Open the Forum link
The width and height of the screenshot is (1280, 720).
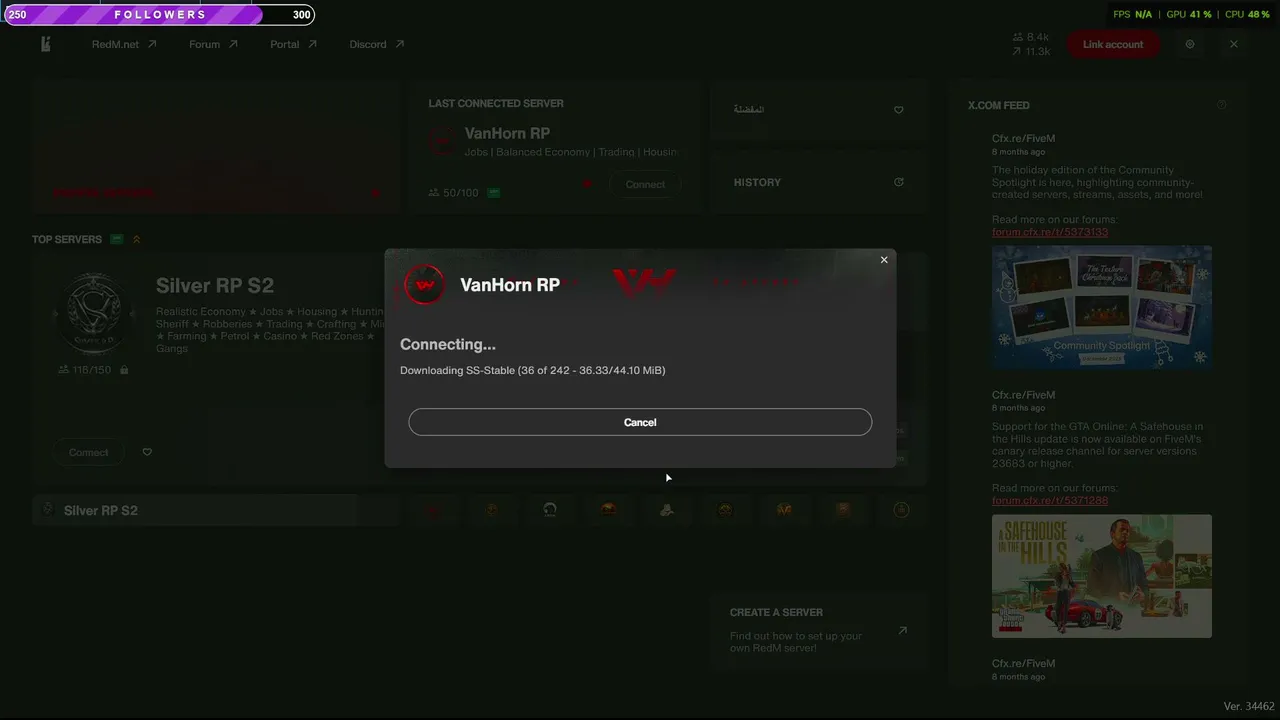[x=213, y=44]
